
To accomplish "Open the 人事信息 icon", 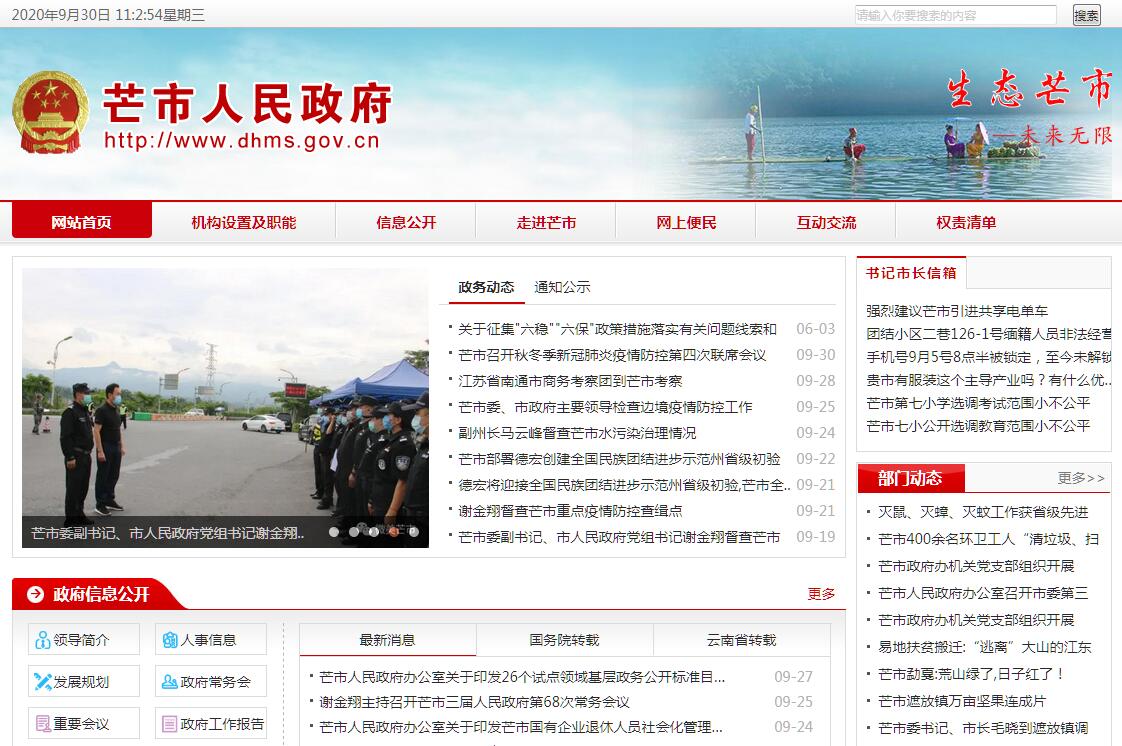I will (170, 640).
